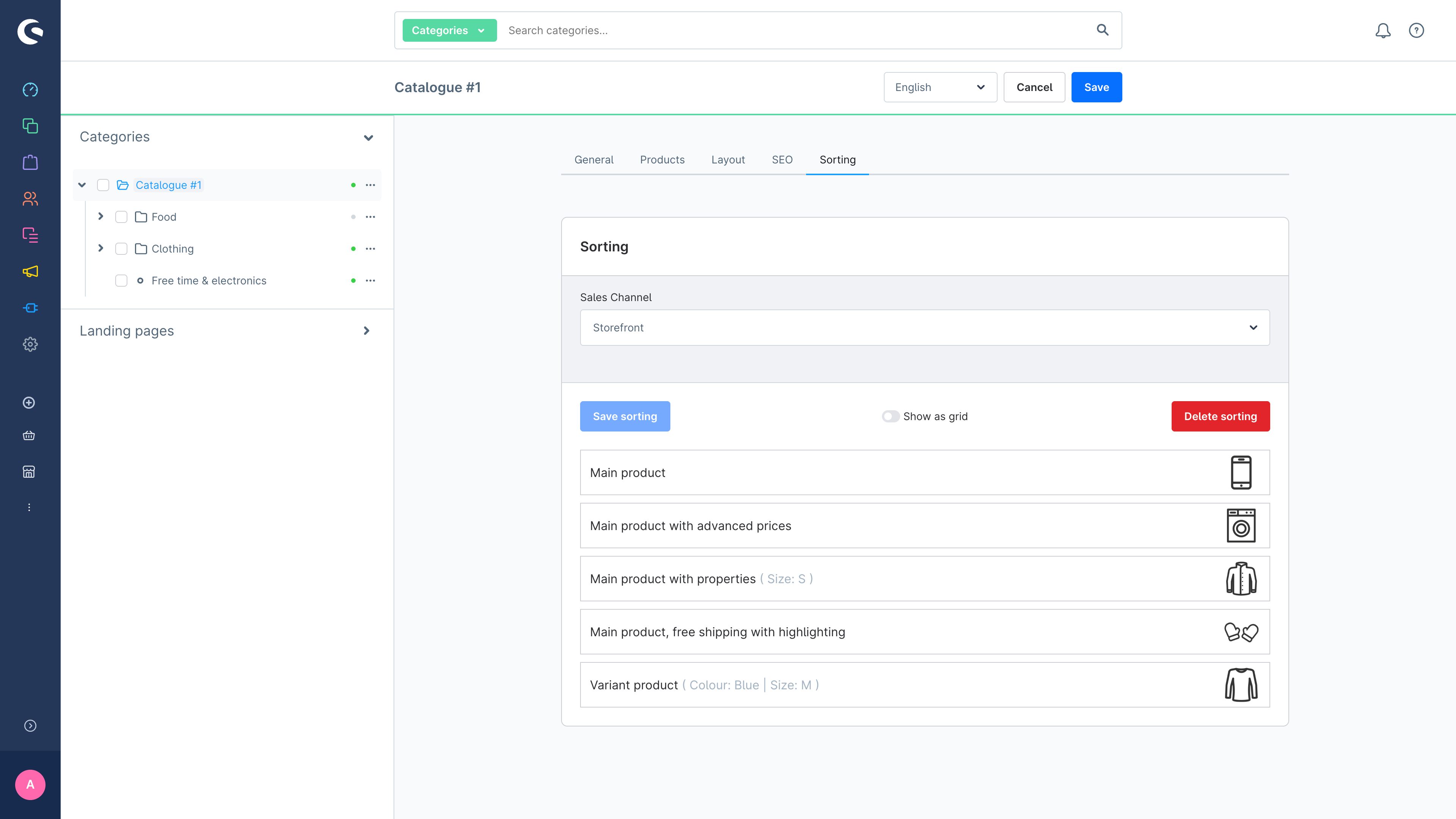Image resolution: width=1456 pixels, height=819 pixels.
Task: Open the Sales Channel Storefront dropdown
Action: coord(925,327)
